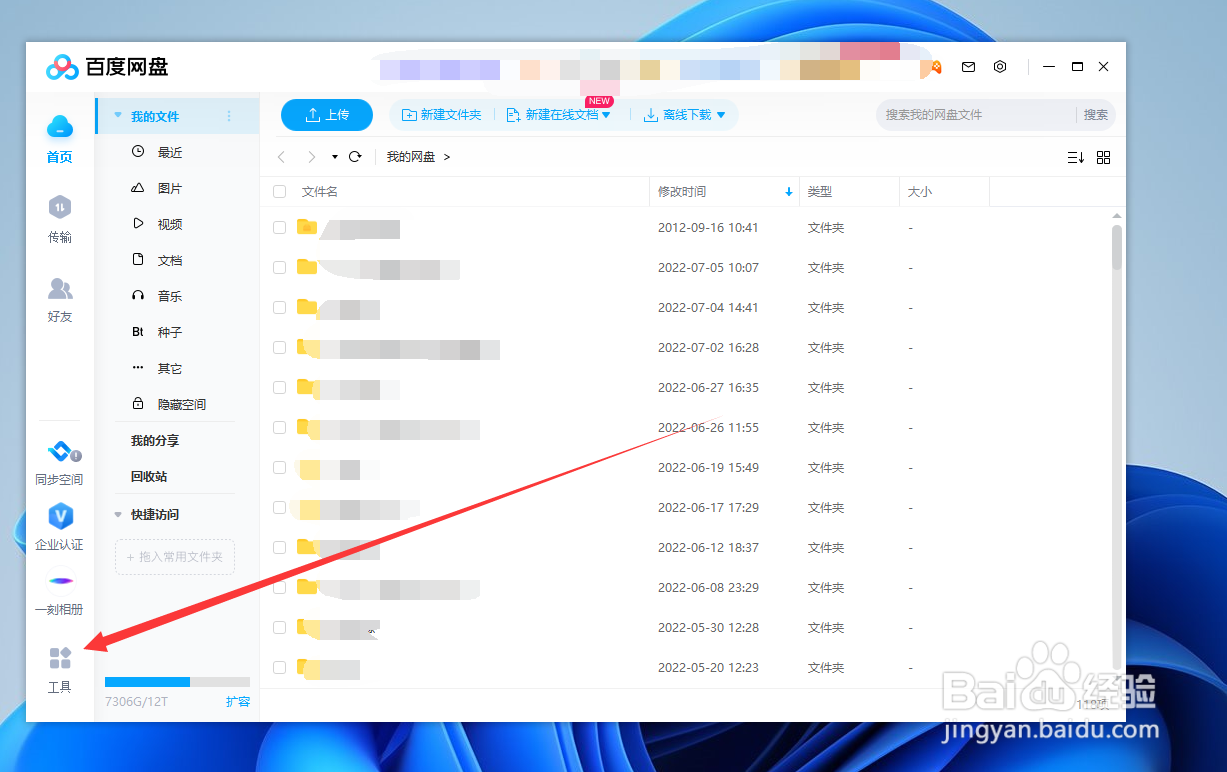
Task: Open 种子 Bt torrents category
Action: tap(170, 332)
